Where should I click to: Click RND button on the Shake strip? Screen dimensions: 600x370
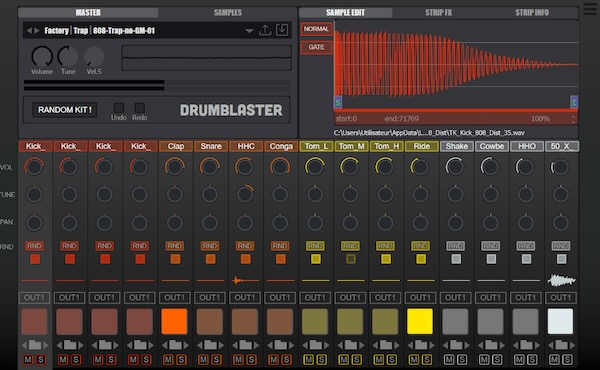pyautogui.click(x=455, y=246)
